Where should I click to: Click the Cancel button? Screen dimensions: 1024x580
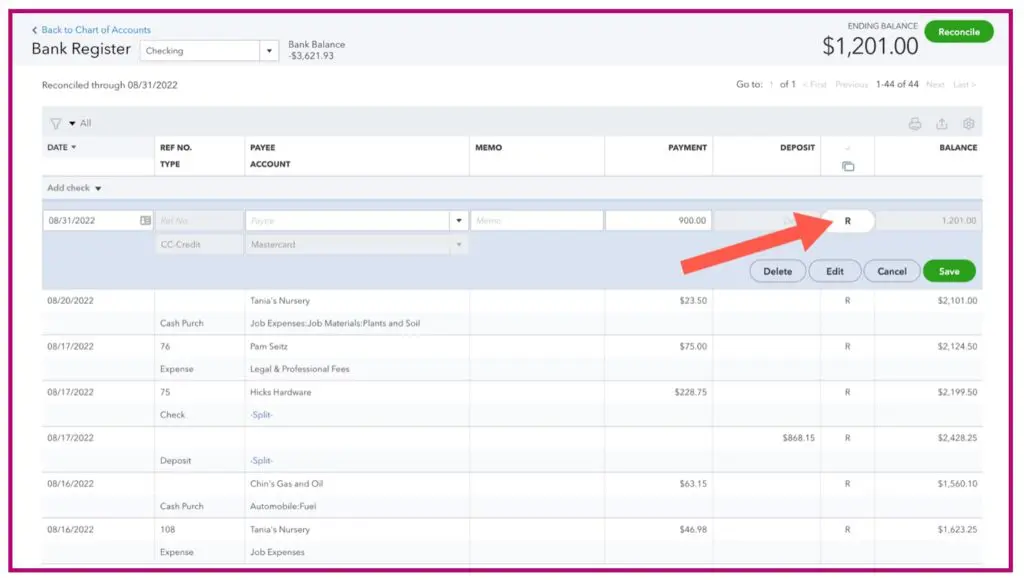891,271
